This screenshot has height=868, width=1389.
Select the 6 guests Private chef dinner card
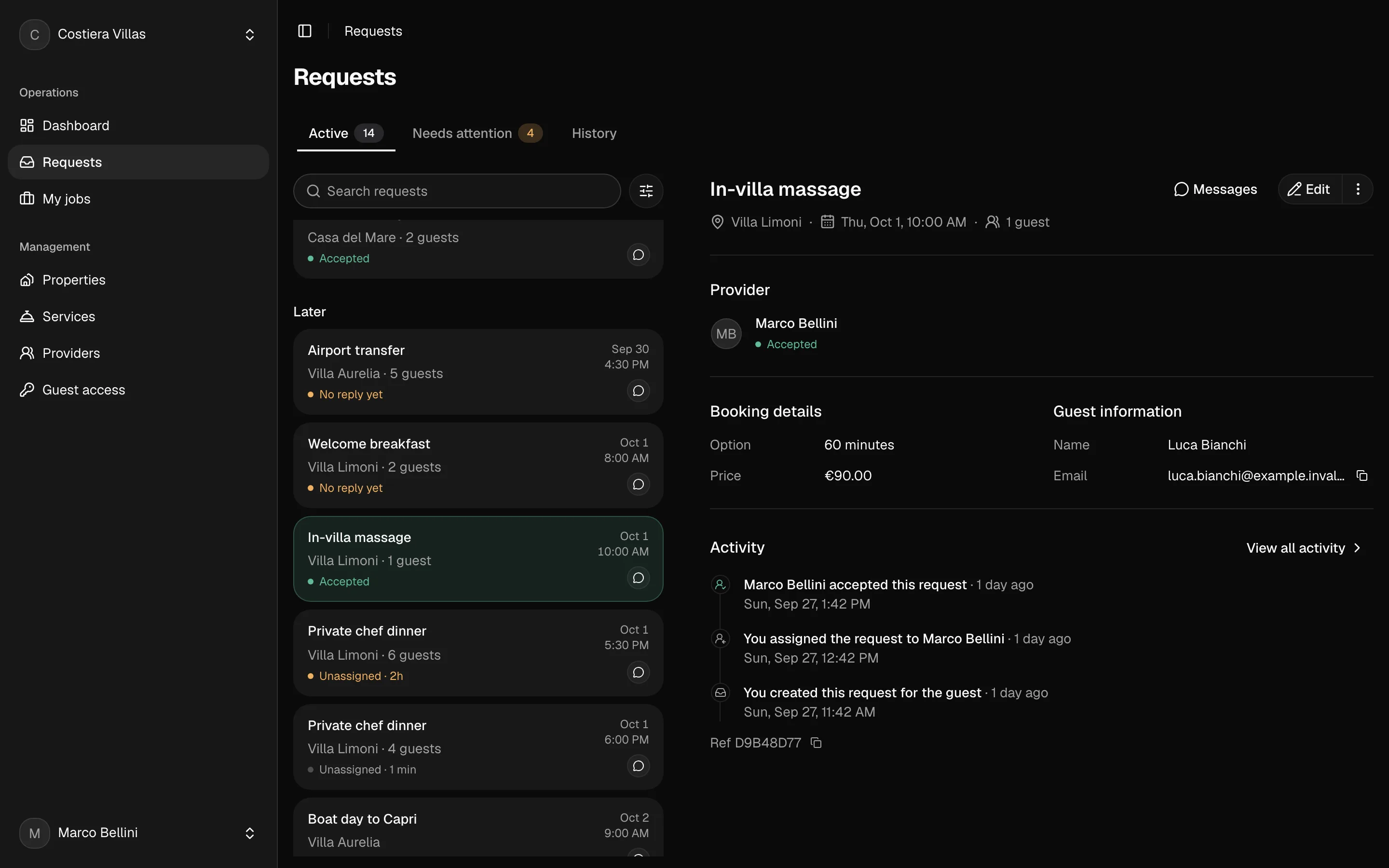click(x=478, y=653)
